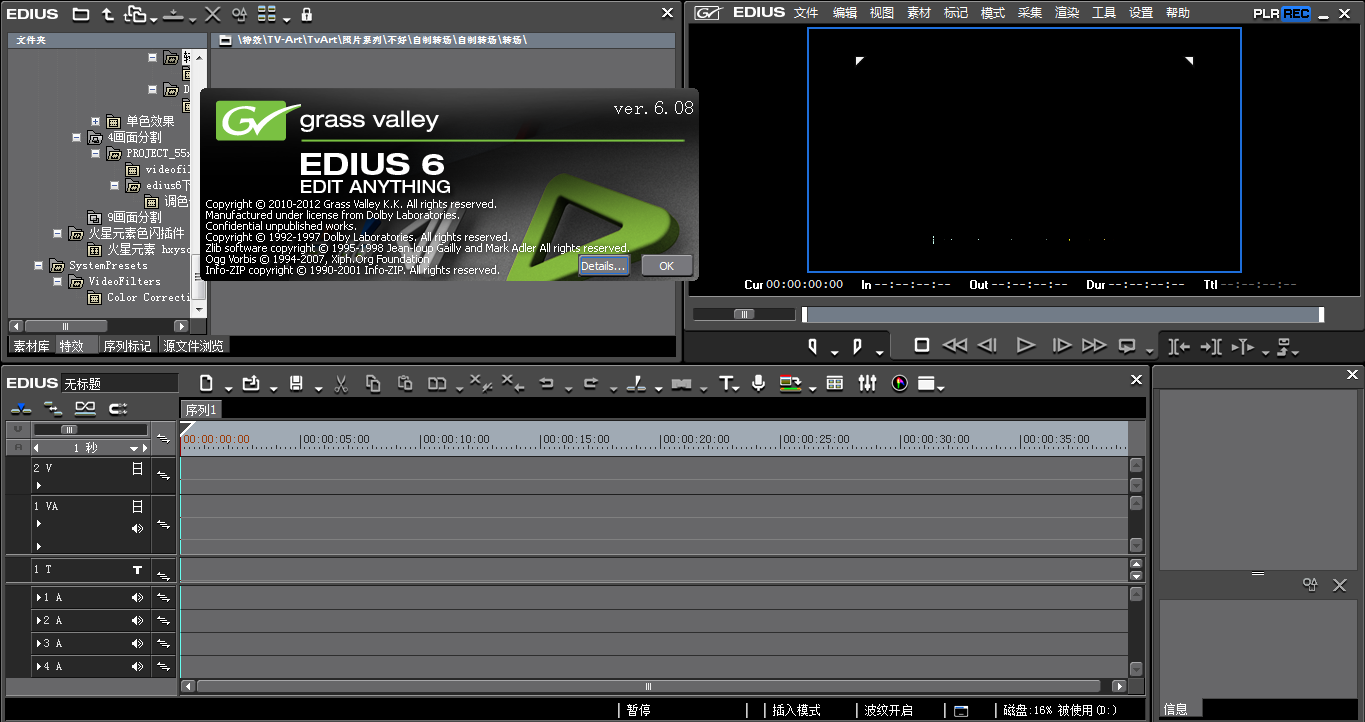1365x722 pixels.
Task: Mute audio on track 3 A
Action: click(138, 643)
